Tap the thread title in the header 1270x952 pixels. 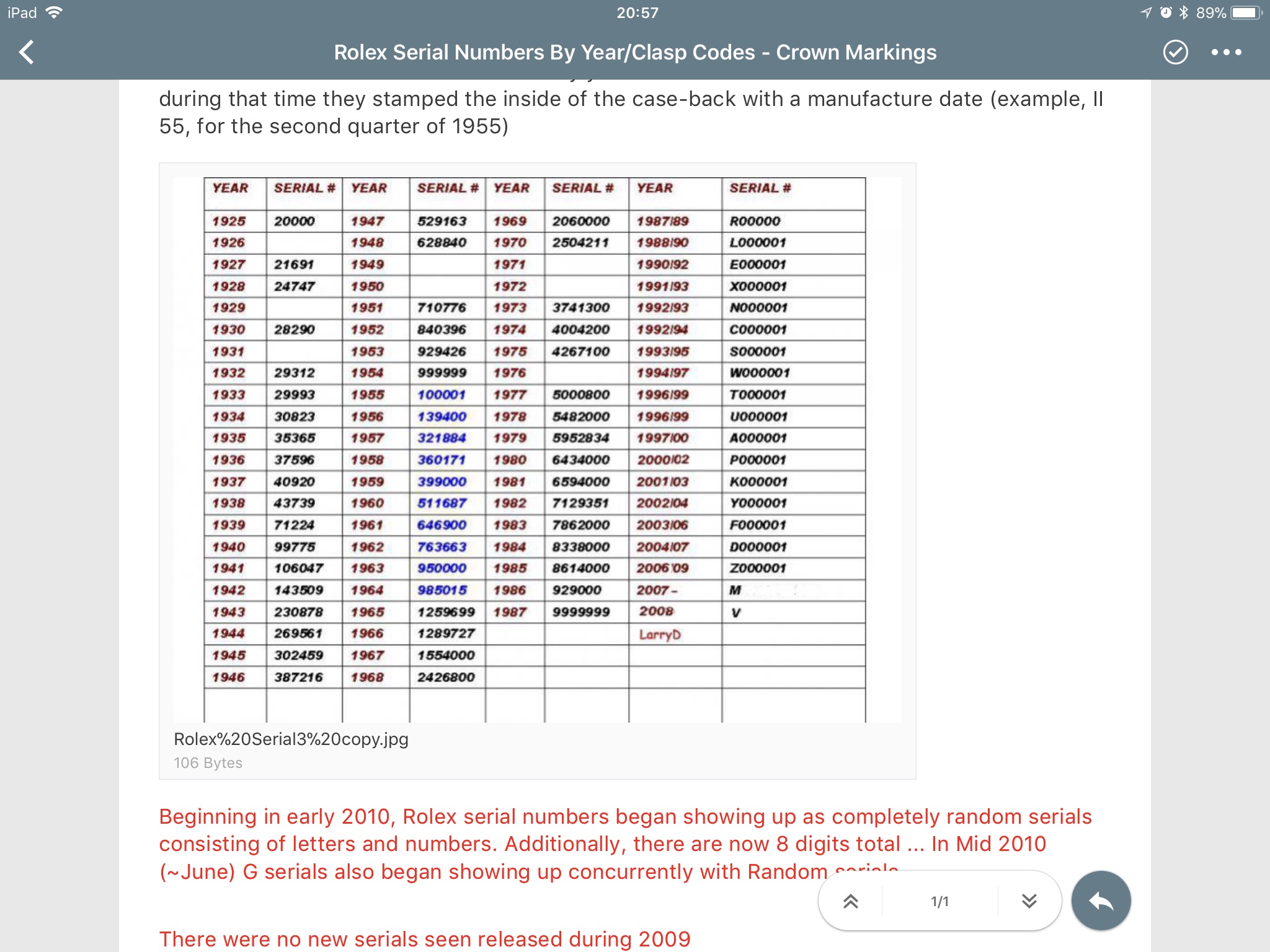[x=635, y=53]
